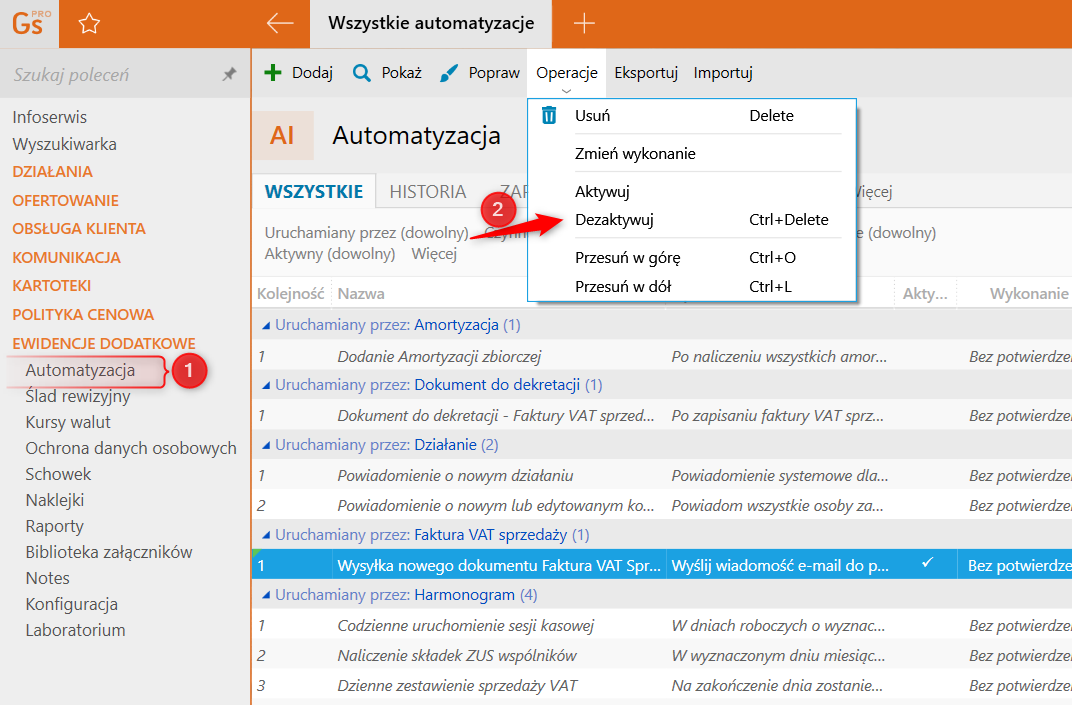This screenshot has height=705, width=1072.
Task: Click Dodaj toolbar button
Action: pyautogui.click(x=299, y=72)
